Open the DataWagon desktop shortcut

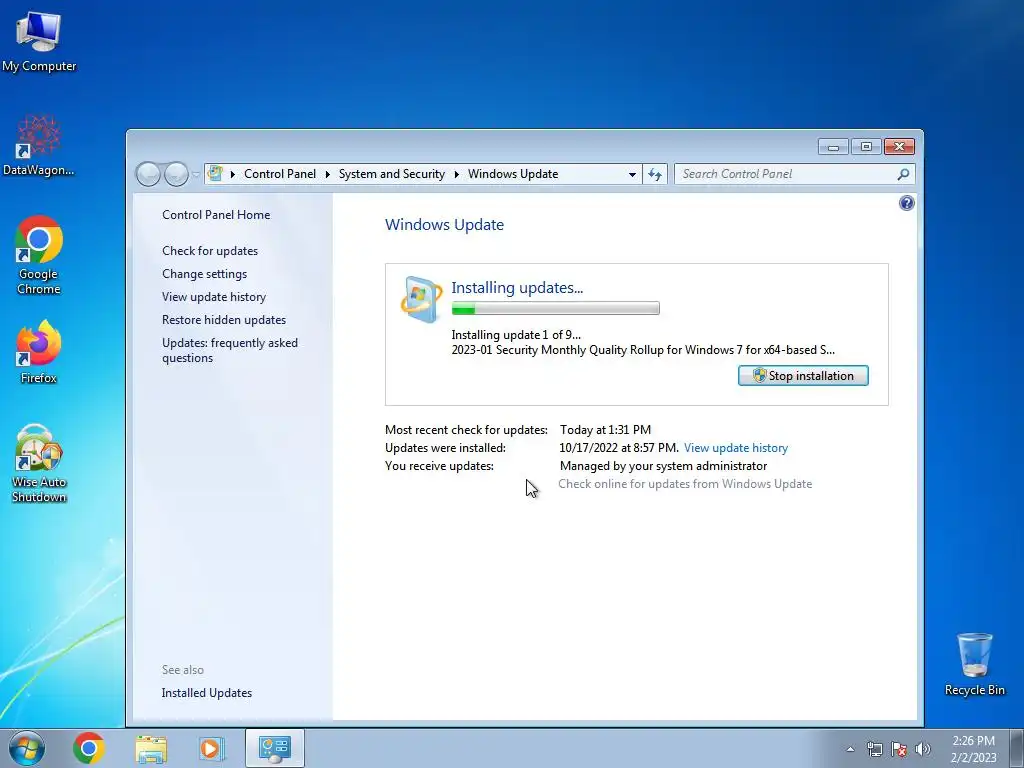tap(39, 145)
